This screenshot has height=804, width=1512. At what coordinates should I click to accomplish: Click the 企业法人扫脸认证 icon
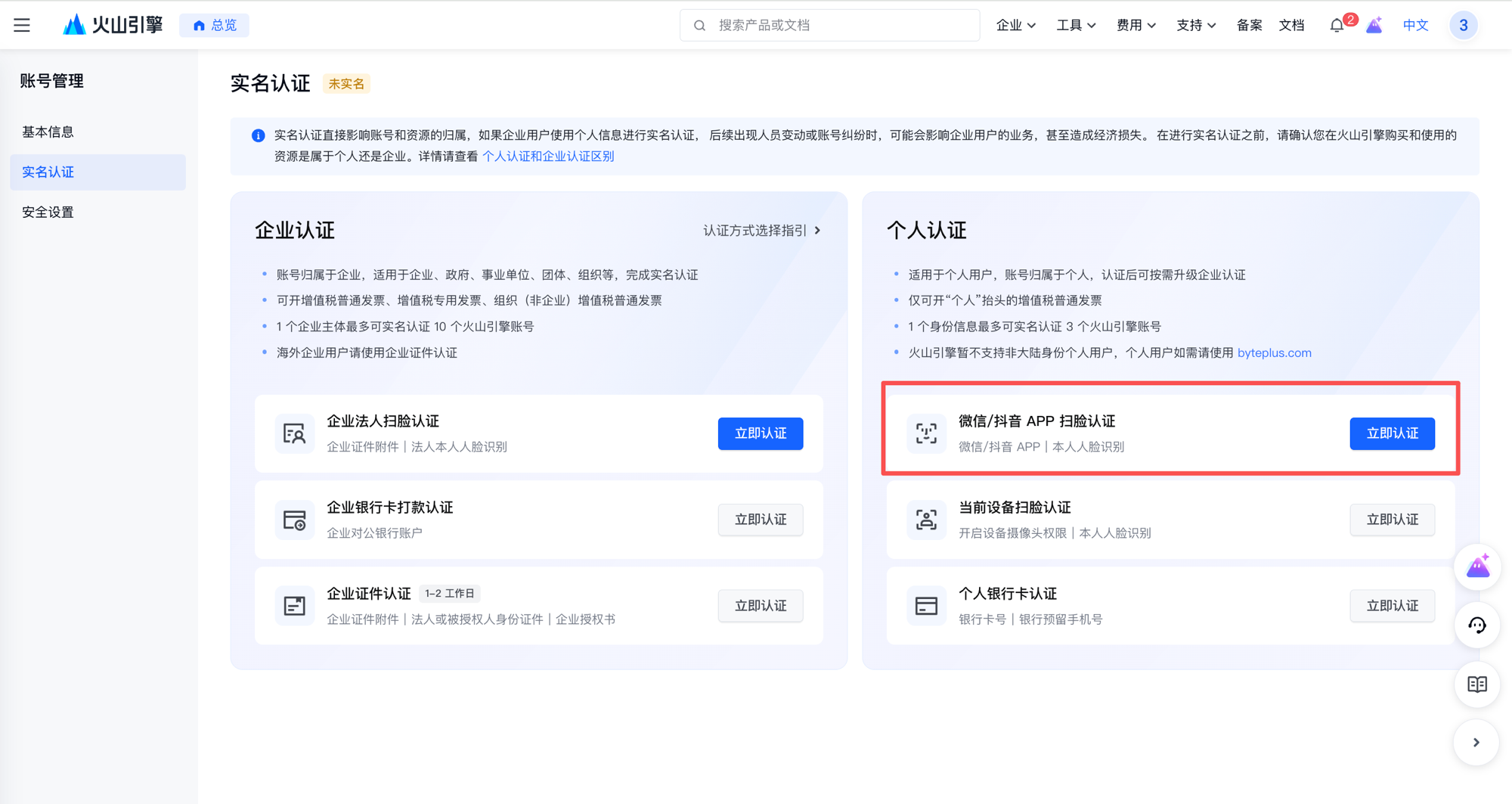[x=294, y=433]
